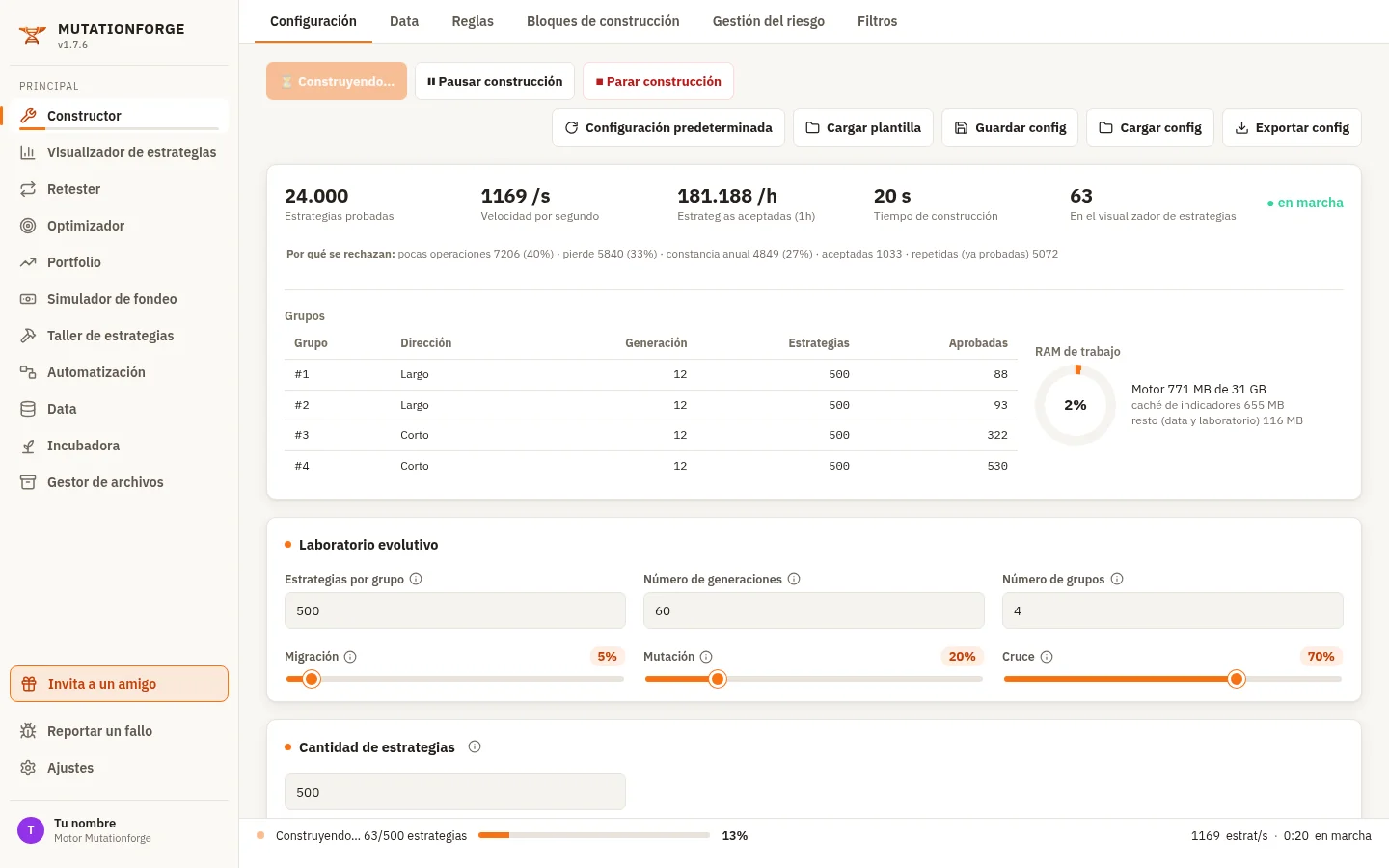Click the Gestor de archivos archive icon
Image resolution: width=1389 pixels, height=868 pixels.
pyautogui.click(x=28, y=482)
